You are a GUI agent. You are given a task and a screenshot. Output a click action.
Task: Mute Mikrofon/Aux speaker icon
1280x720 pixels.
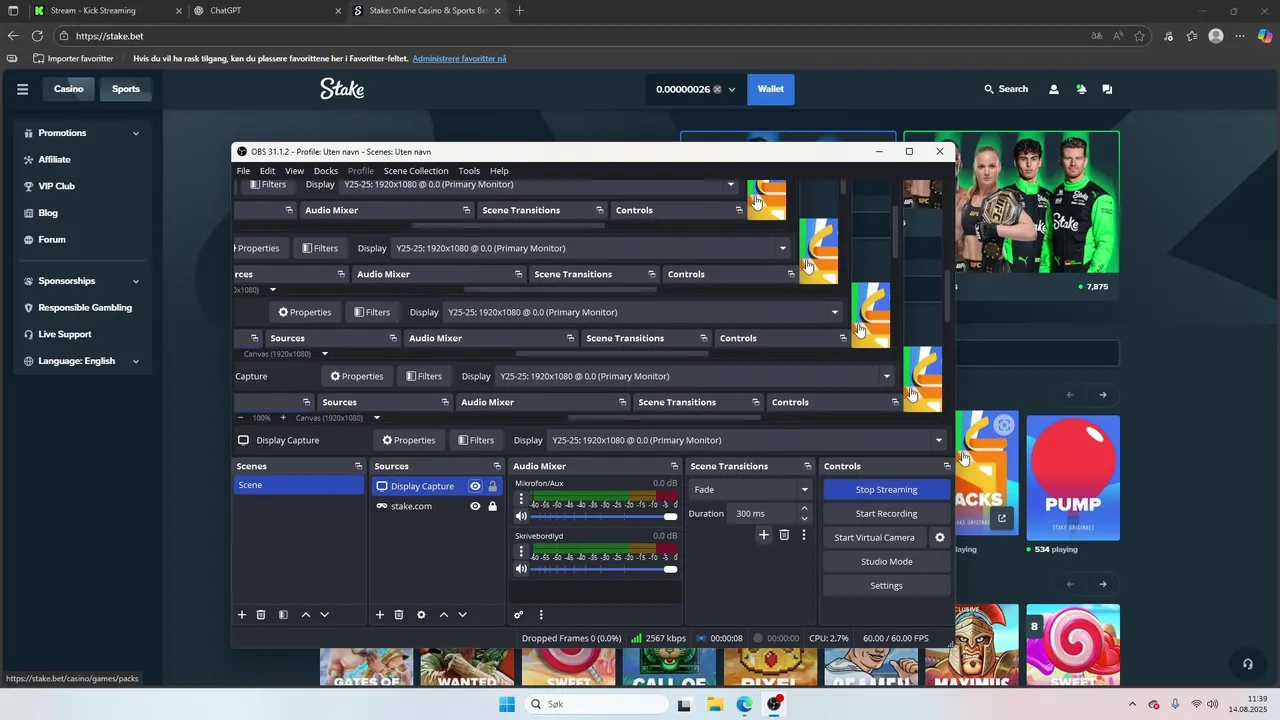pos(521,516)
